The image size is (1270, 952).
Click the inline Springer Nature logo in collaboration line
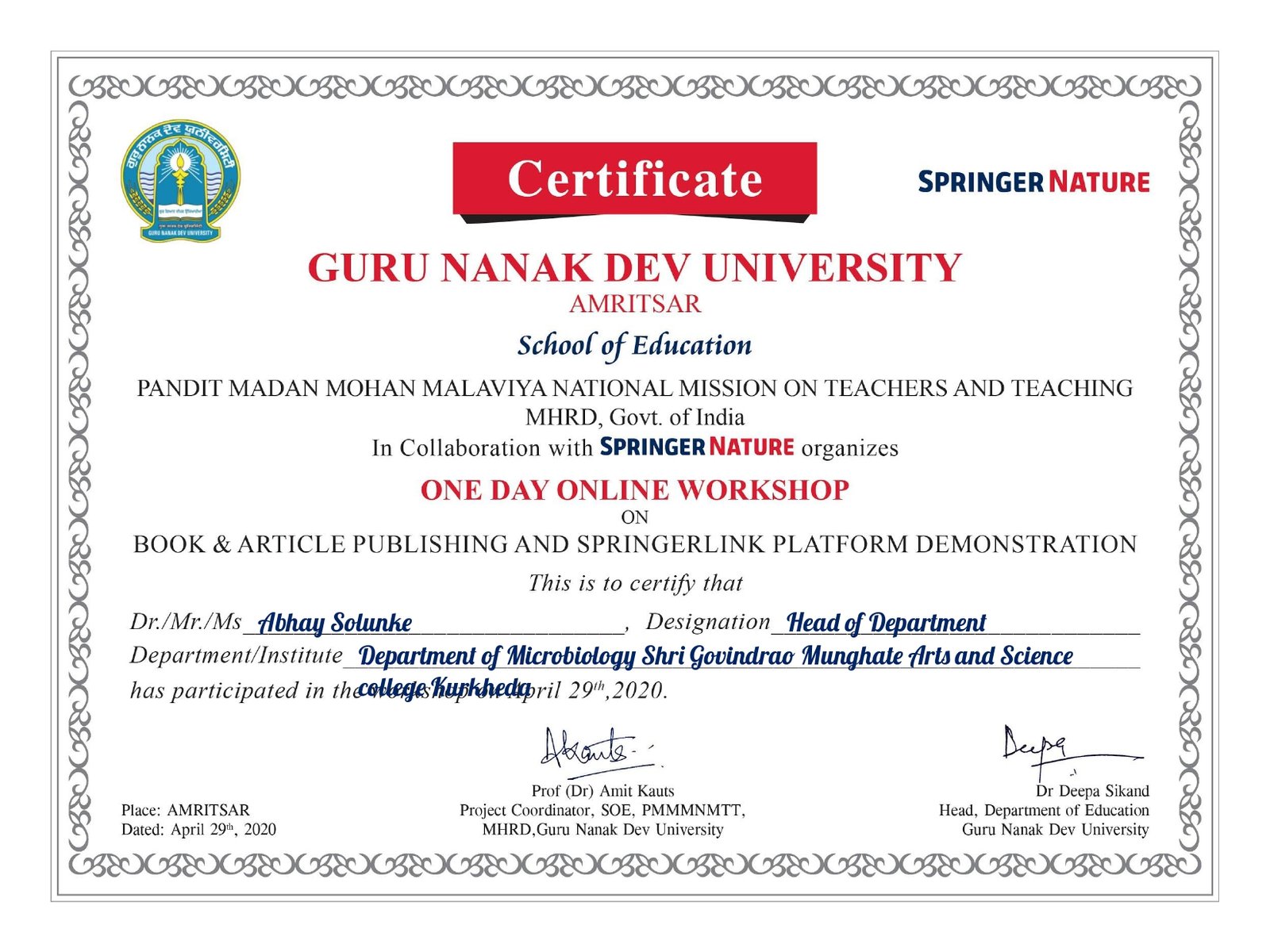point(696,447)
